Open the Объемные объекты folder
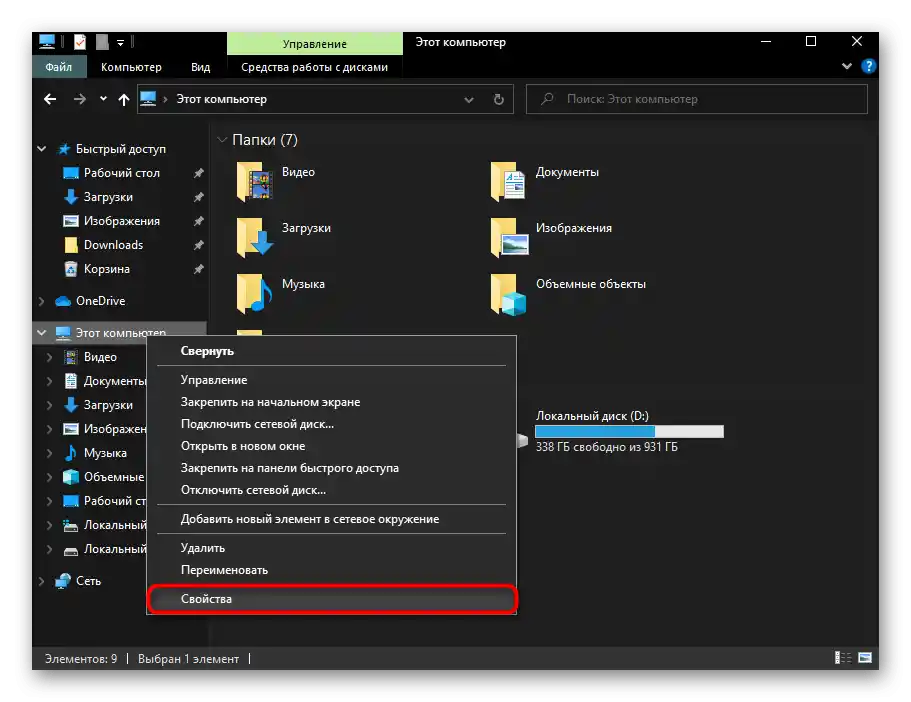911x702 pixels. (x=509, y=294)
